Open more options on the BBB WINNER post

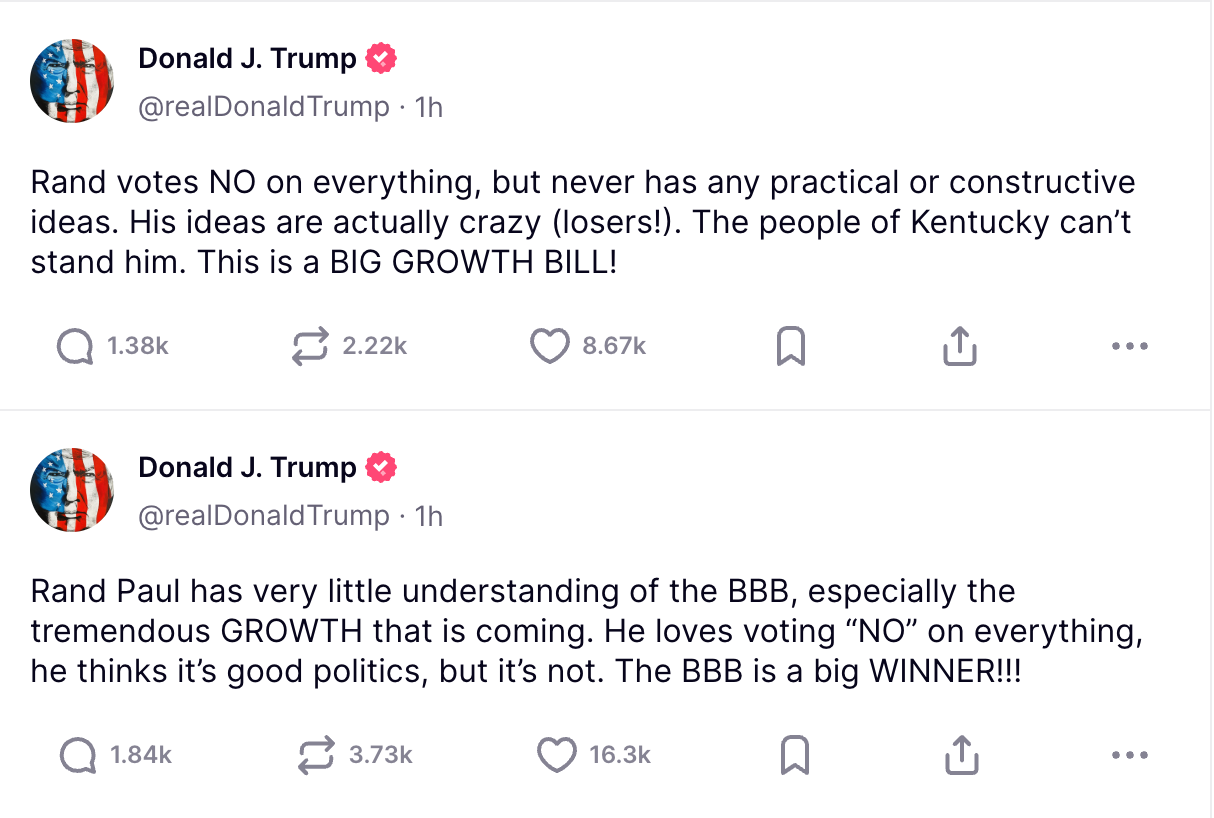tap(1130, 755)
